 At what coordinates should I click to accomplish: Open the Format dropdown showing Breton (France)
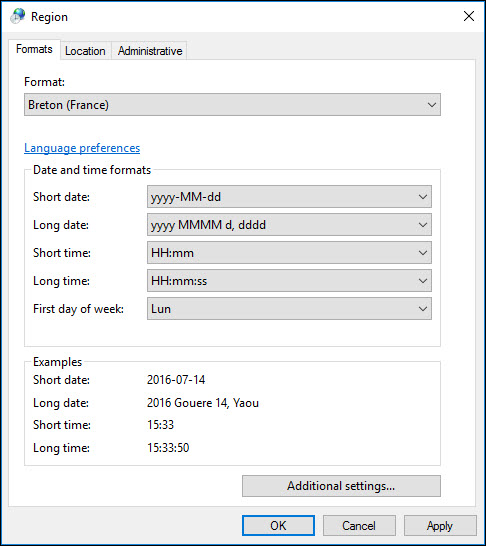232,104
